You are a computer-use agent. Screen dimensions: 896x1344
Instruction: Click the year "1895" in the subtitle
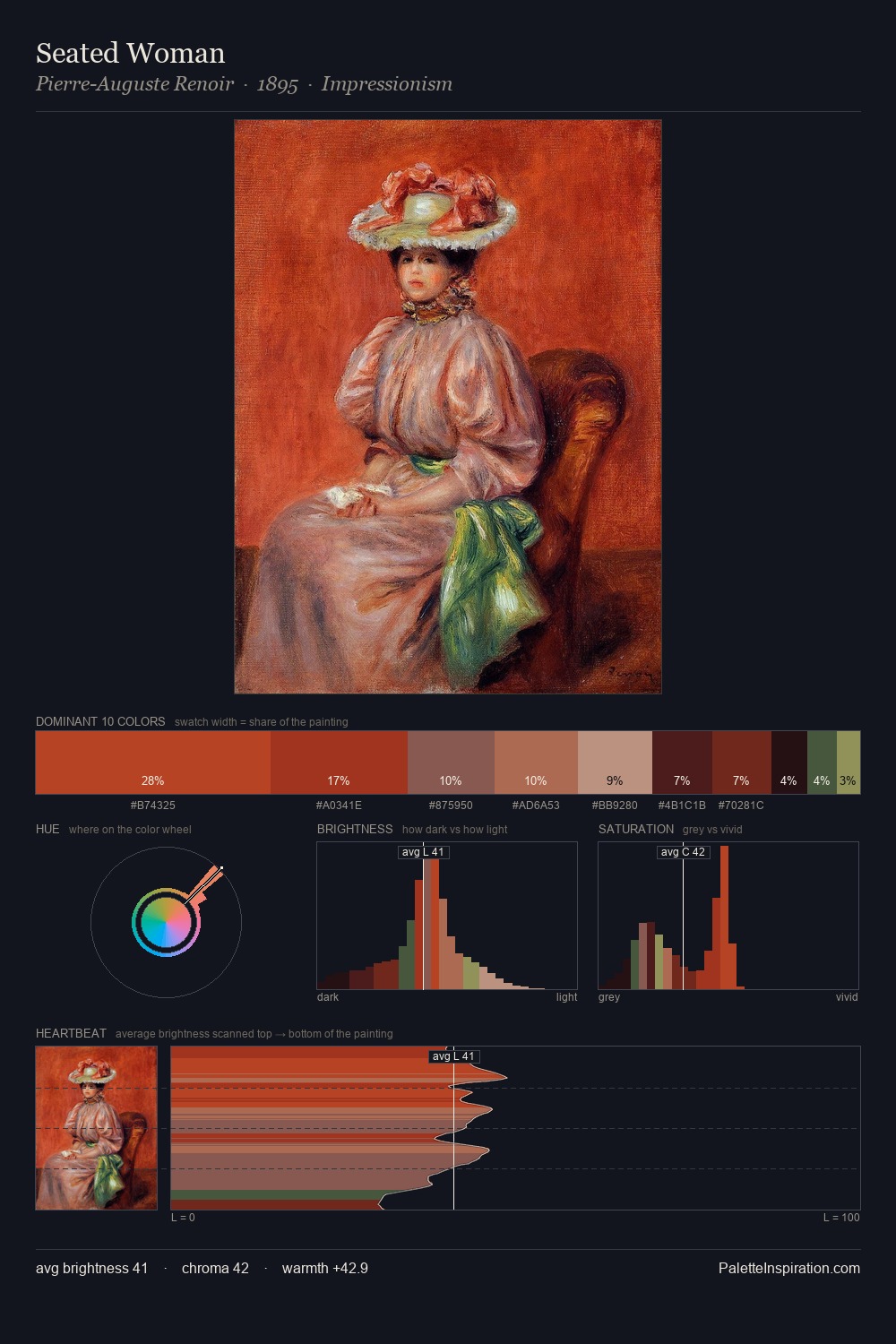[x=278, y=84]
